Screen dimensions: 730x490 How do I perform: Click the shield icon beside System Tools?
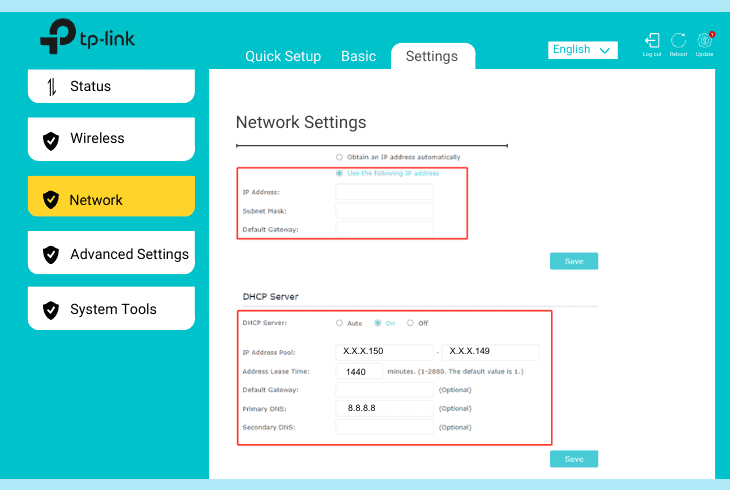[x=51, y=310]
